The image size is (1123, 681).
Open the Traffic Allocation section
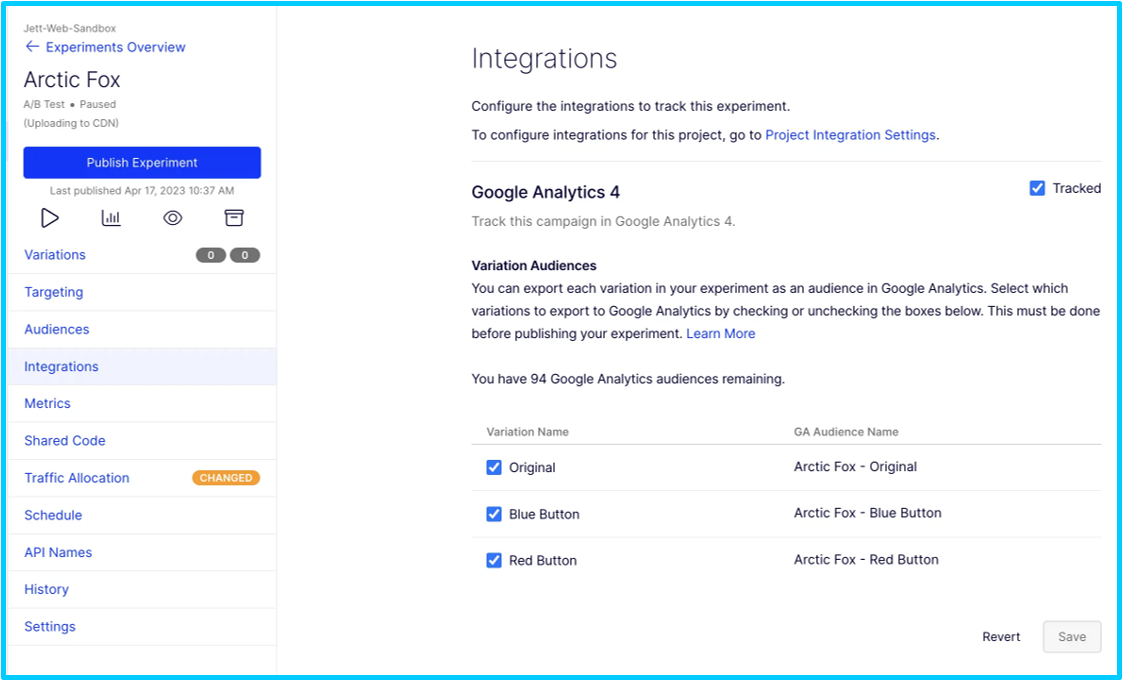click(77, 478)
